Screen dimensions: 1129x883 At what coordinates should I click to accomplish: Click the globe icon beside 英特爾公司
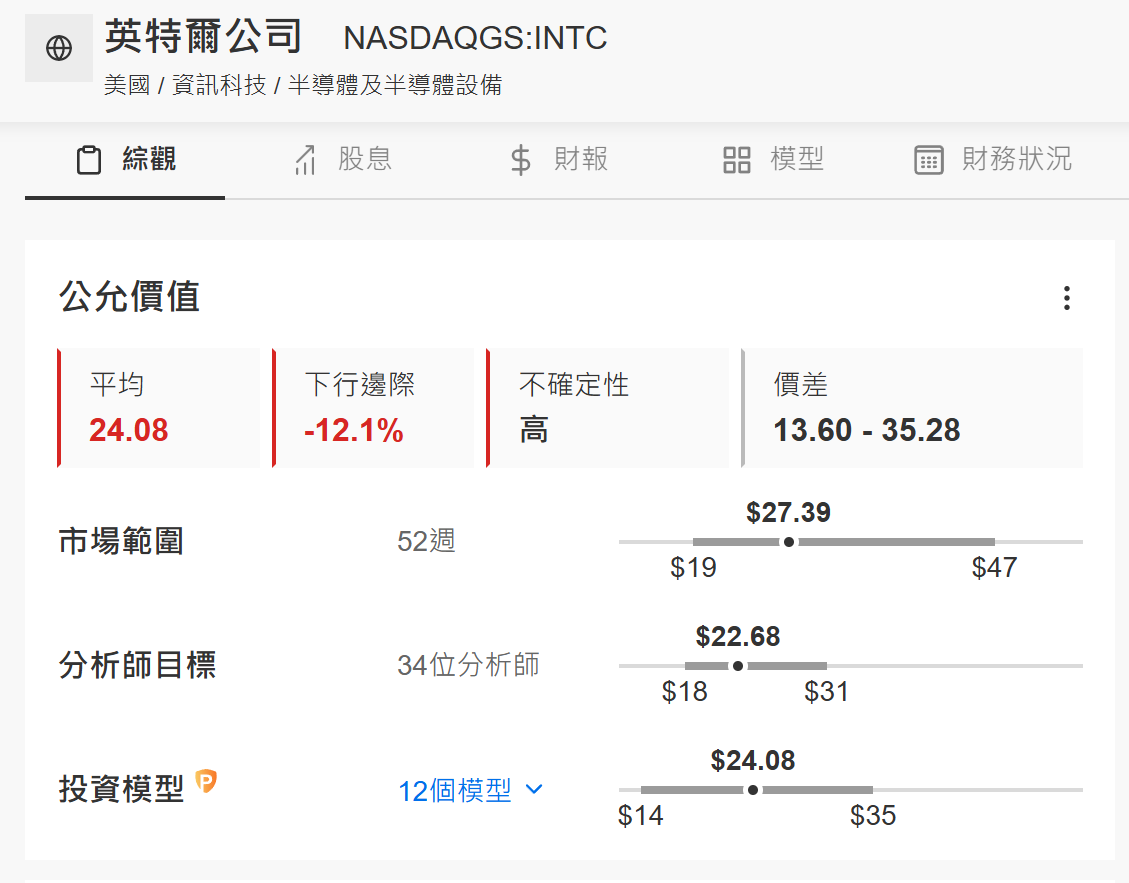coord(59,48)
